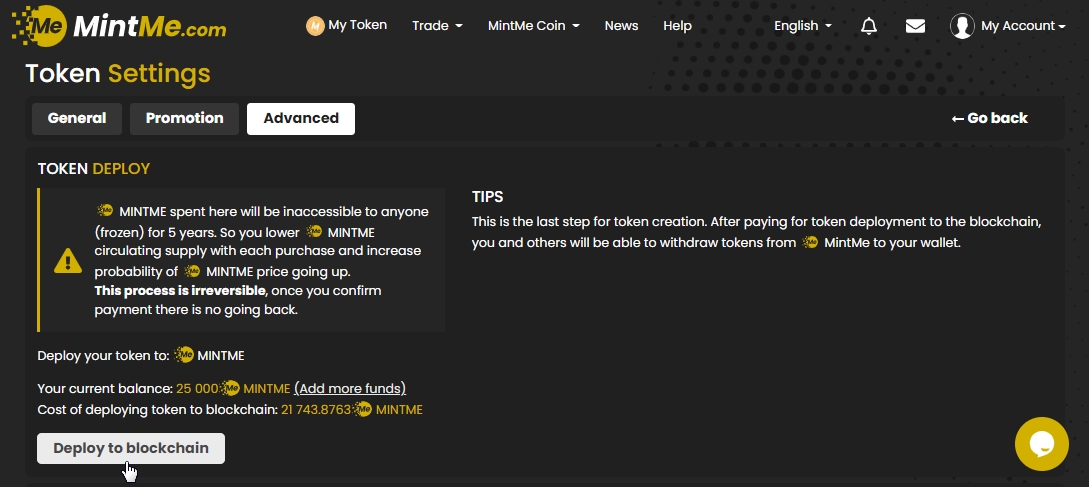Click the My Token coin icon

click(315, 26)
